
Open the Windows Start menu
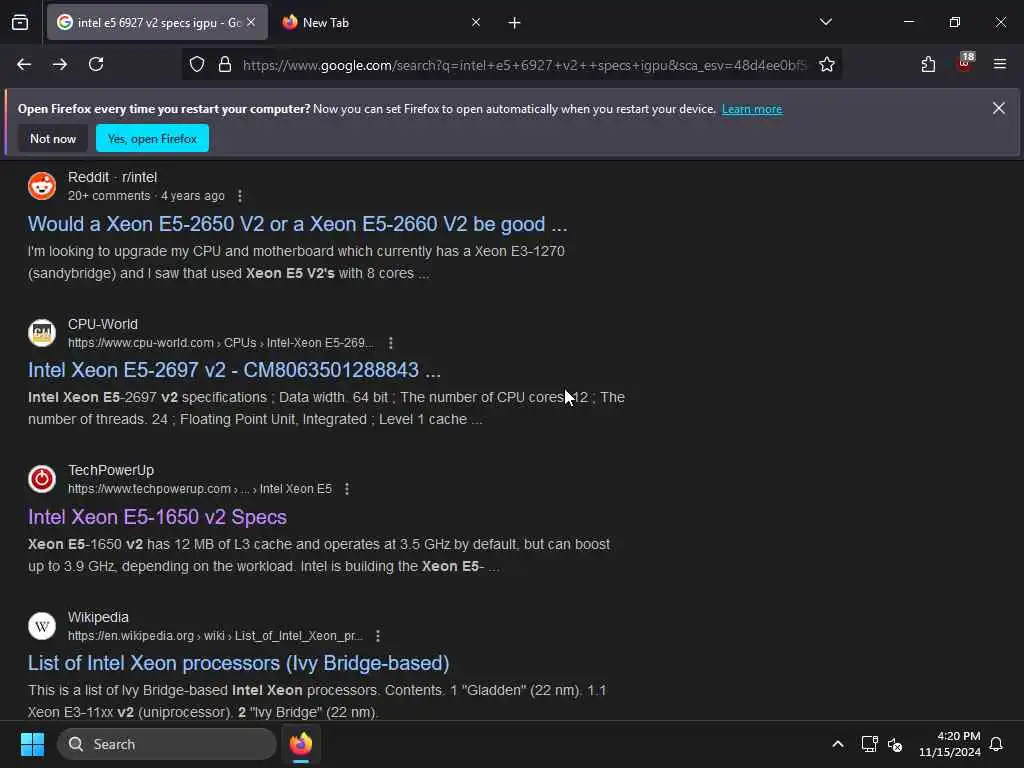pyautogui.click(x=32, y=744)
